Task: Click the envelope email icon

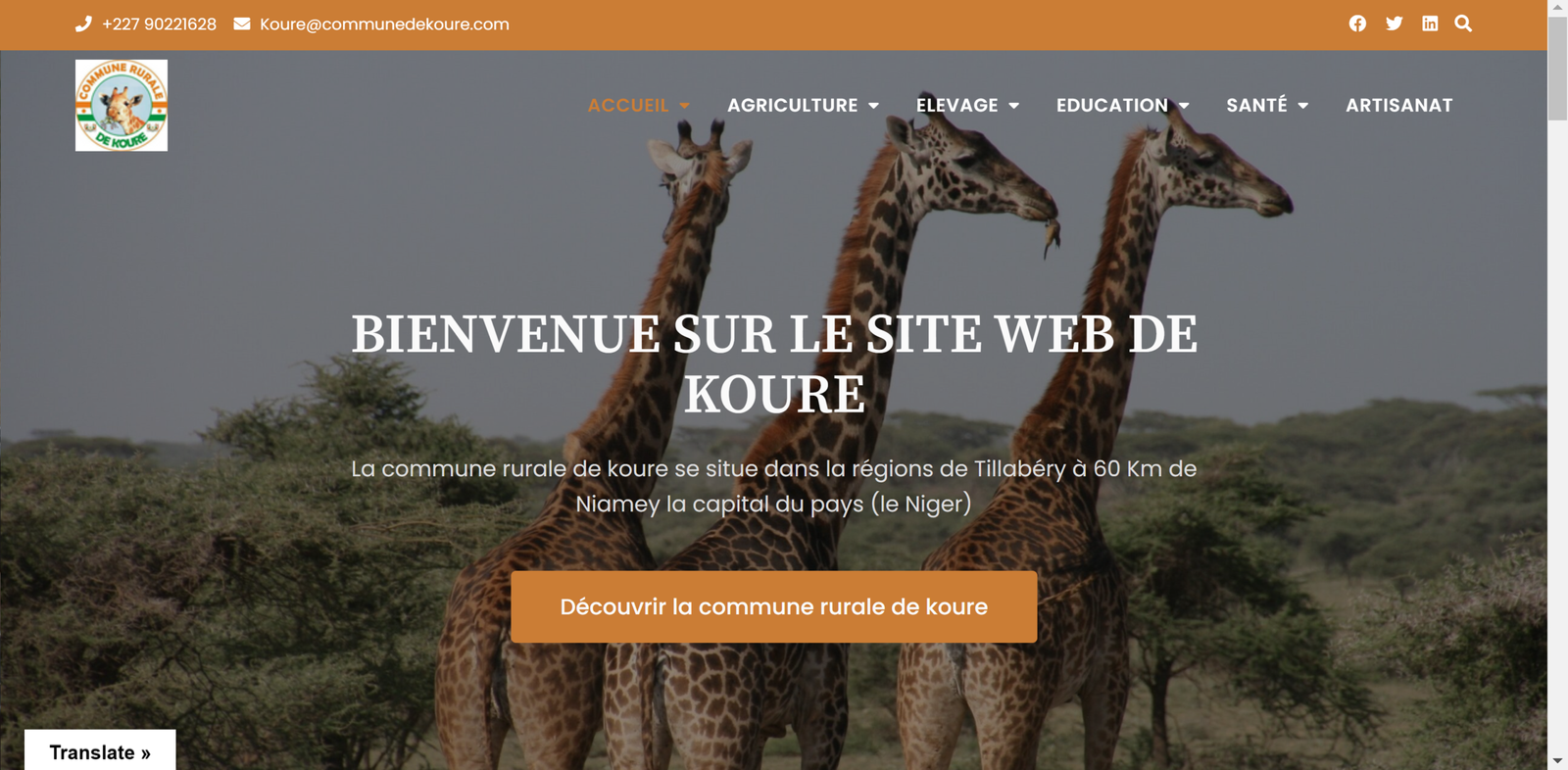Action: (242, 24)
